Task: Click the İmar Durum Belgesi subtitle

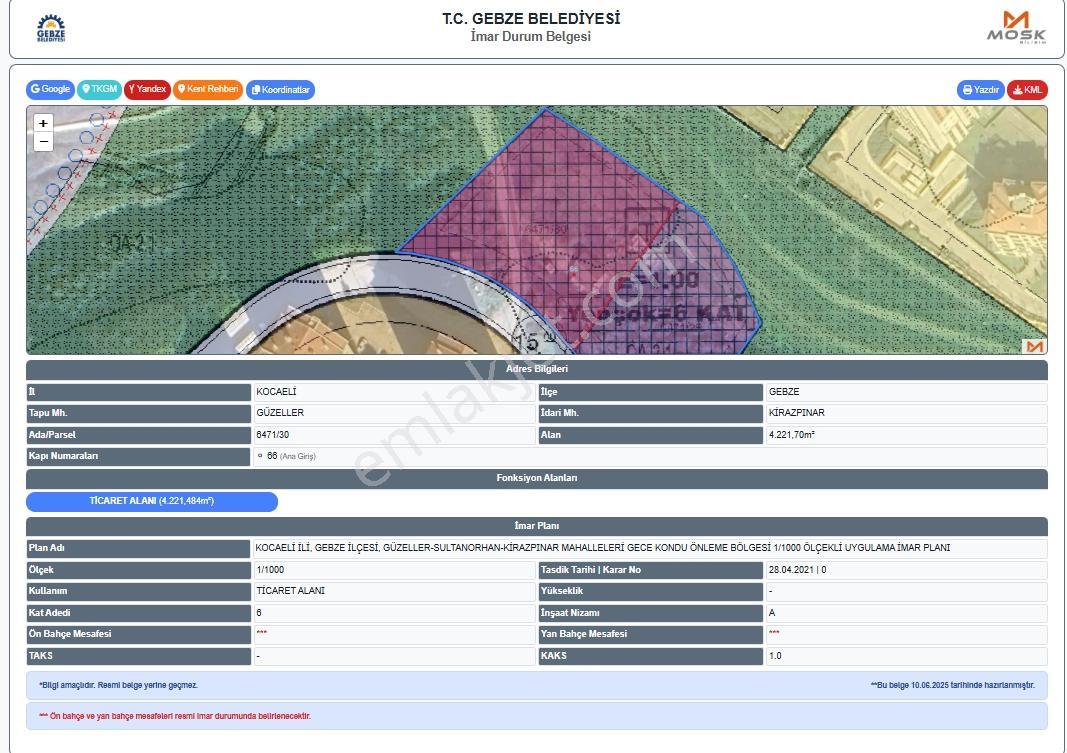Action: [531, 37]
